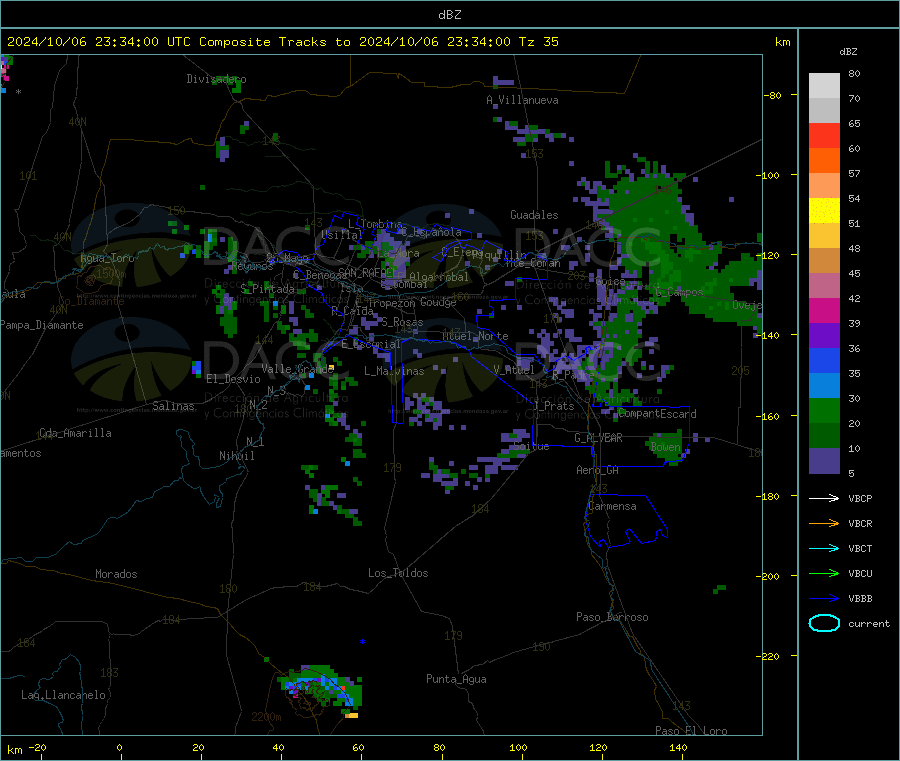
Task: Click the white VBCP arrow legend icon
Action: tap(824, 498)
